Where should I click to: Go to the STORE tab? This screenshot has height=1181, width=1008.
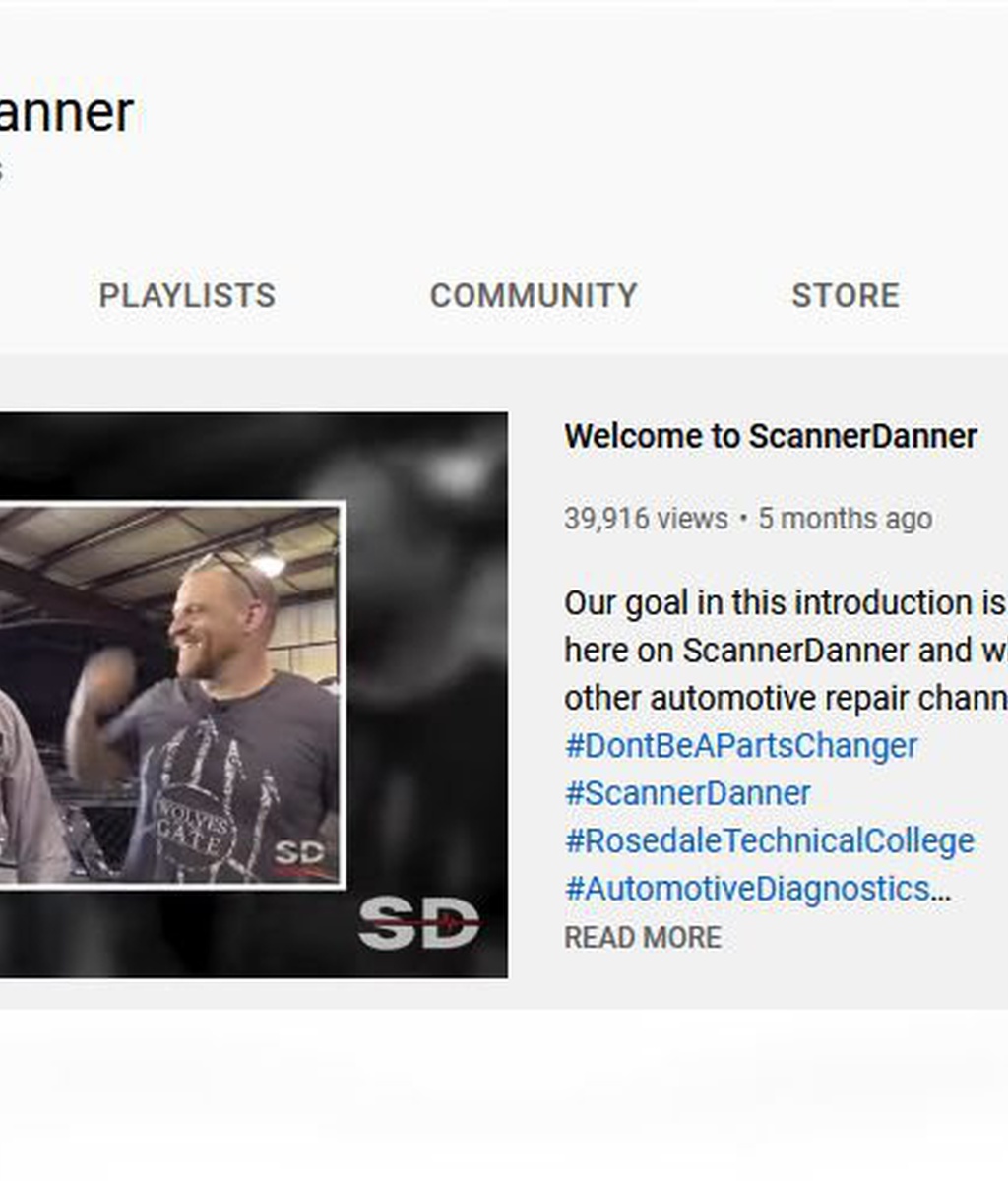pos(846,295)
